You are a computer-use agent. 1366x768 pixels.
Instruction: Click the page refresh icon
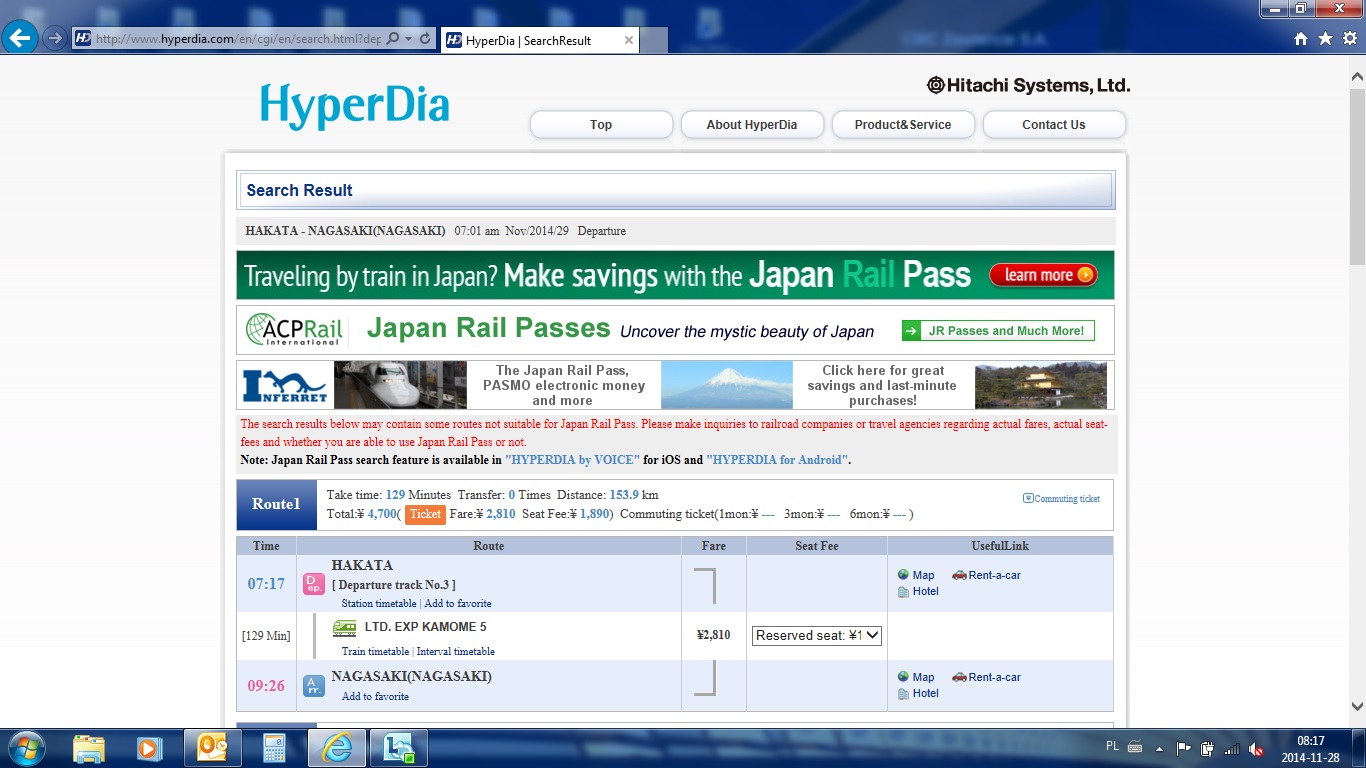(x=425, y=39)
